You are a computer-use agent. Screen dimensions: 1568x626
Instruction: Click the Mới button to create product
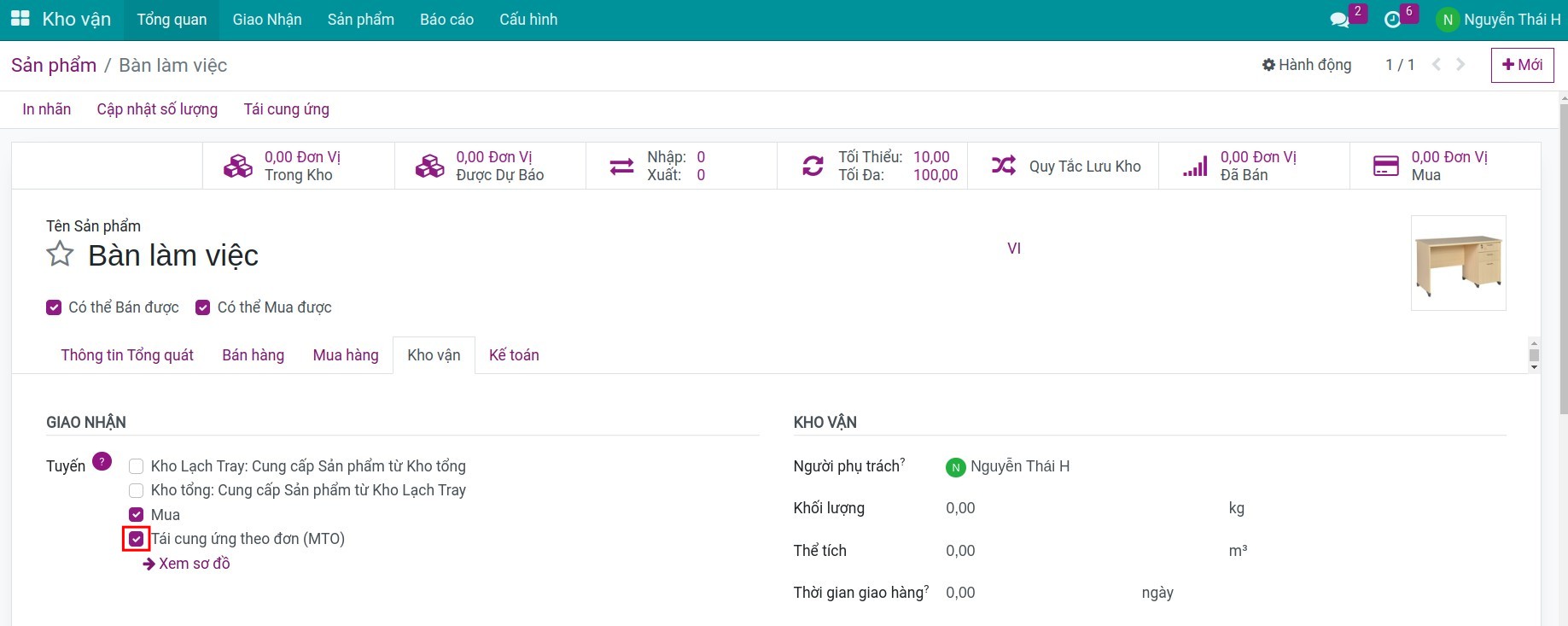coord(1522,65)
